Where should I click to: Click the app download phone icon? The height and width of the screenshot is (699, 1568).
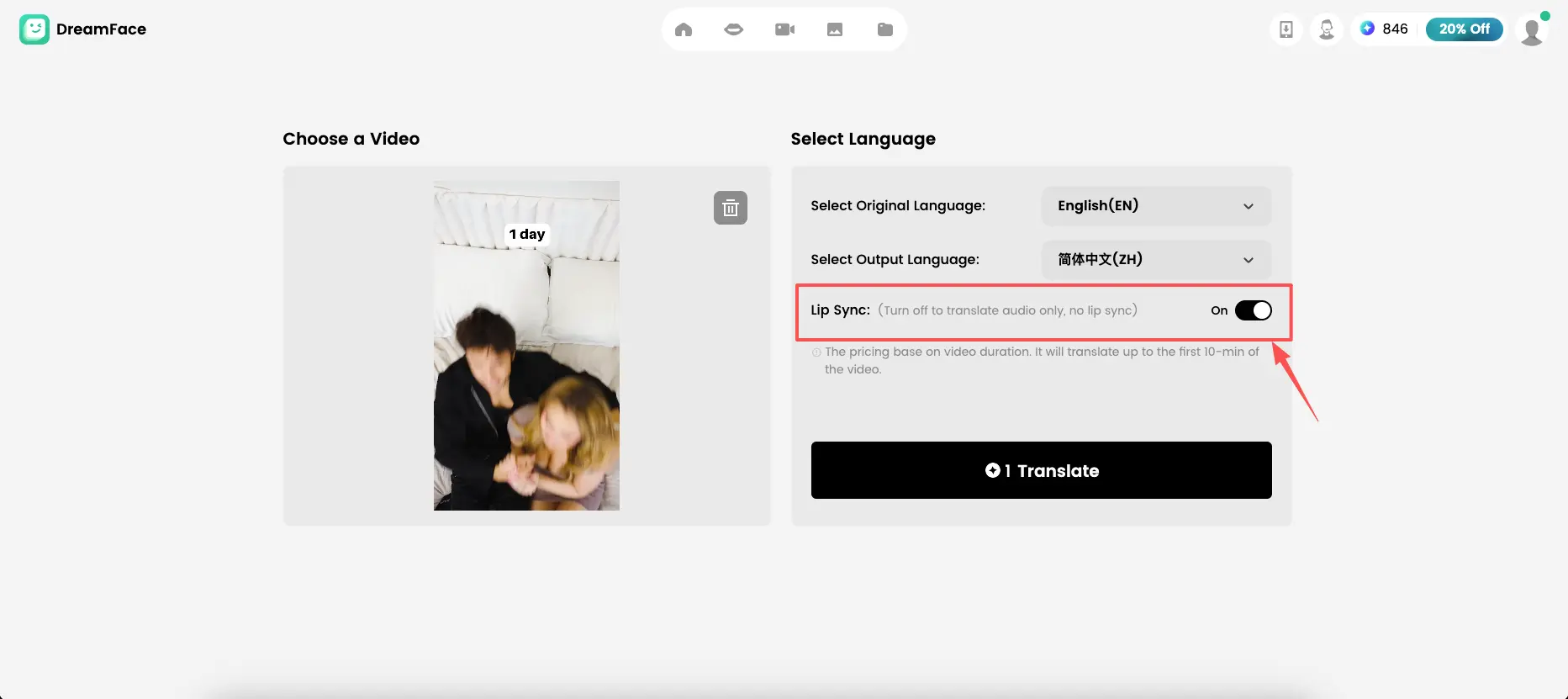(1286, 29)
